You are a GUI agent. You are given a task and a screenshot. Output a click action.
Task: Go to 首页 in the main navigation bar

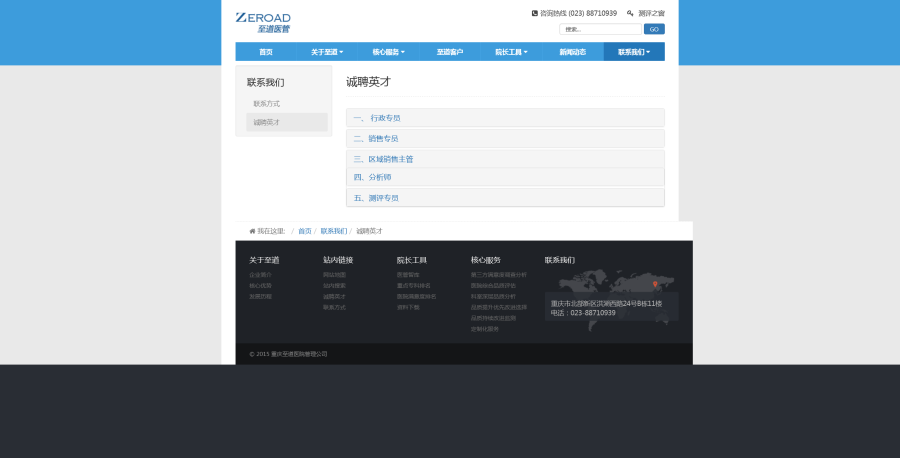[x=266, y=52]
